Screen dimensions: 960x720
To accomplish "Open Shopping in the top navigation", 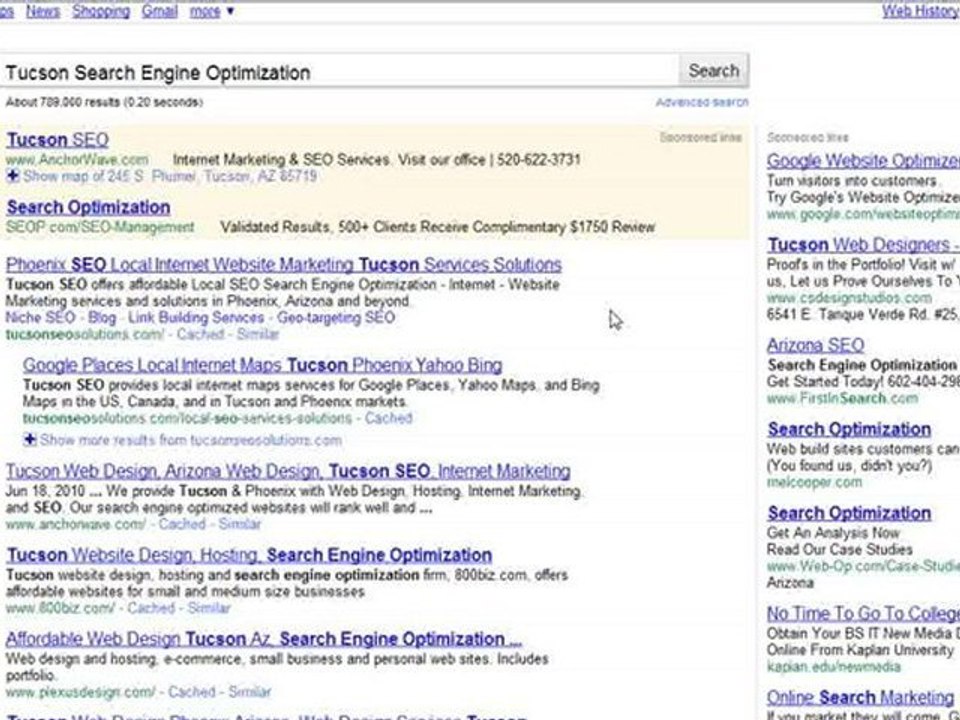I will 101,11.
